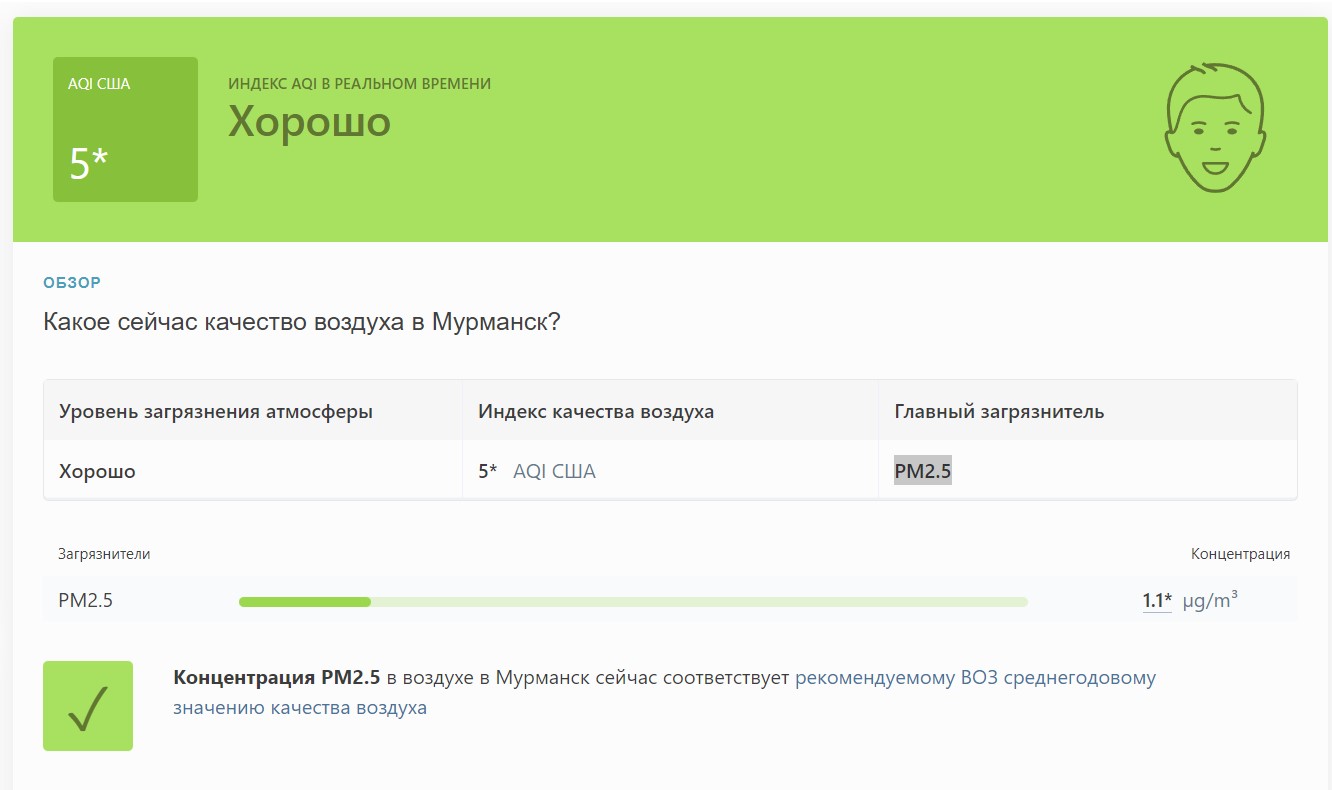Click the smiling face icon
Viewport: 1332px width, 790px height.
pos(1214,128)
